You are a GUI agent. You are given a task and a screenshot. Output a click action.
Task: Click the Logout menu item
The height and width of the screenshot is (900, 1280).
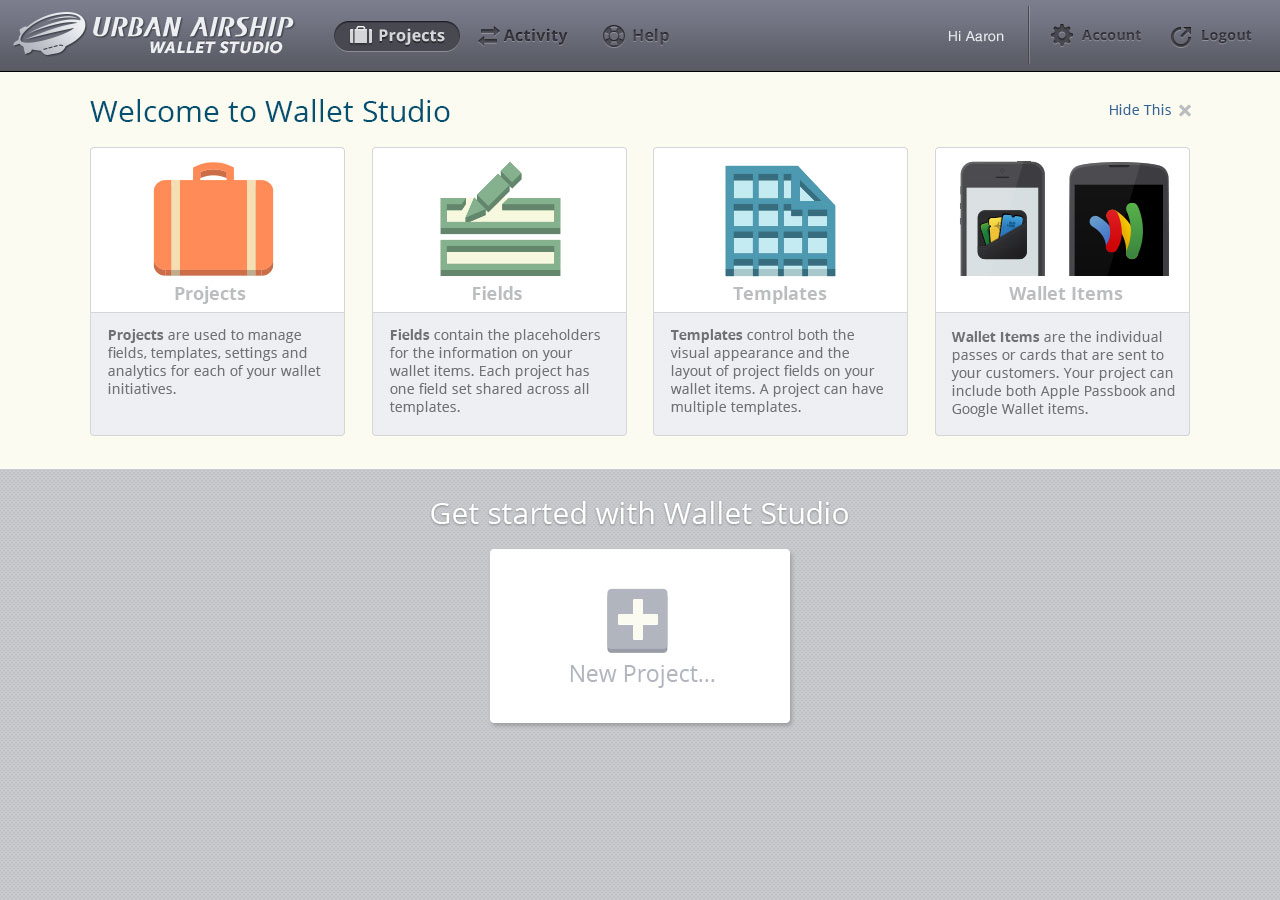(x=1211, y=35)
